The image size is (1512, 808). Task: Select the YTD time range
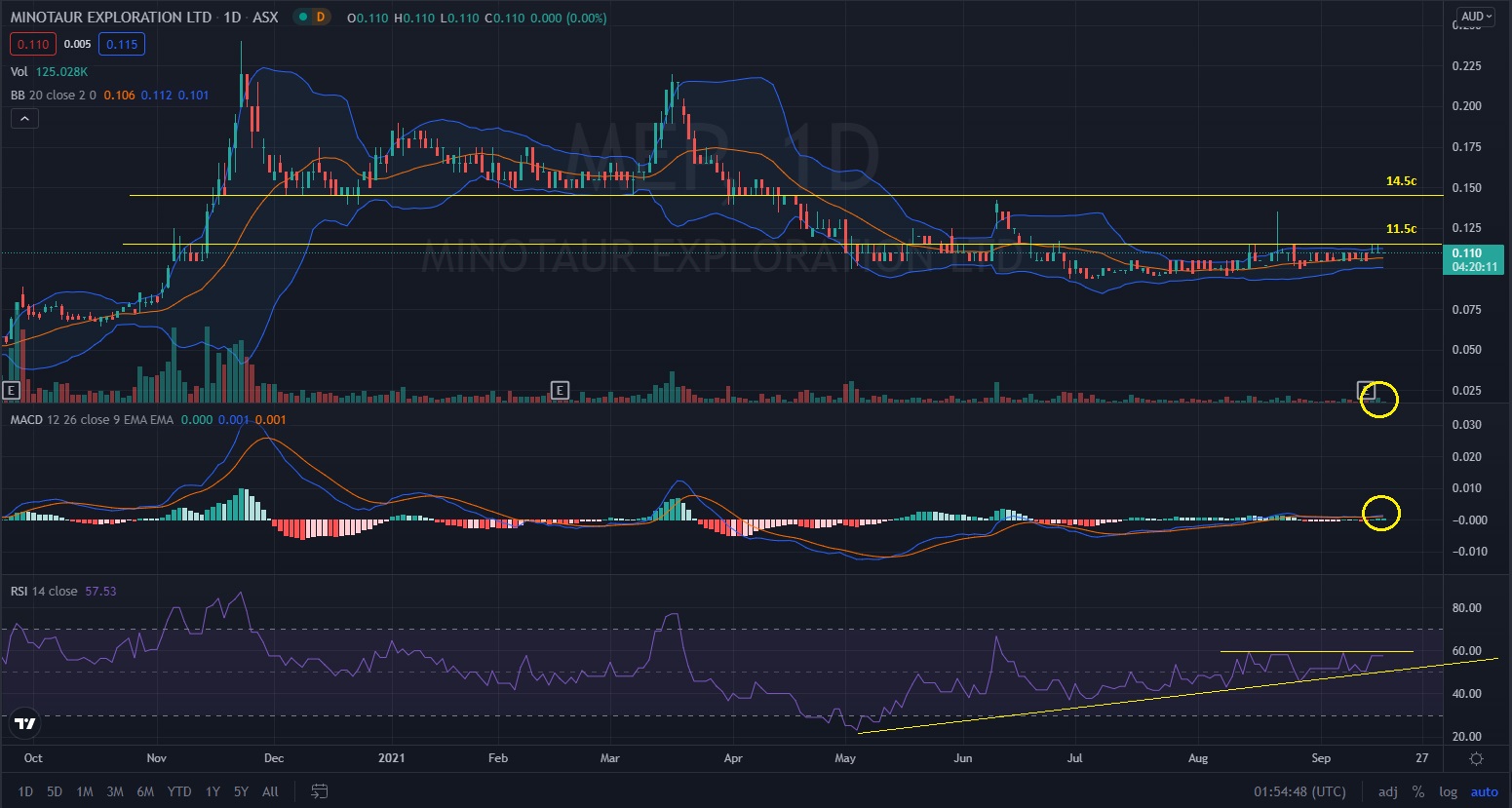click(179, 791)
